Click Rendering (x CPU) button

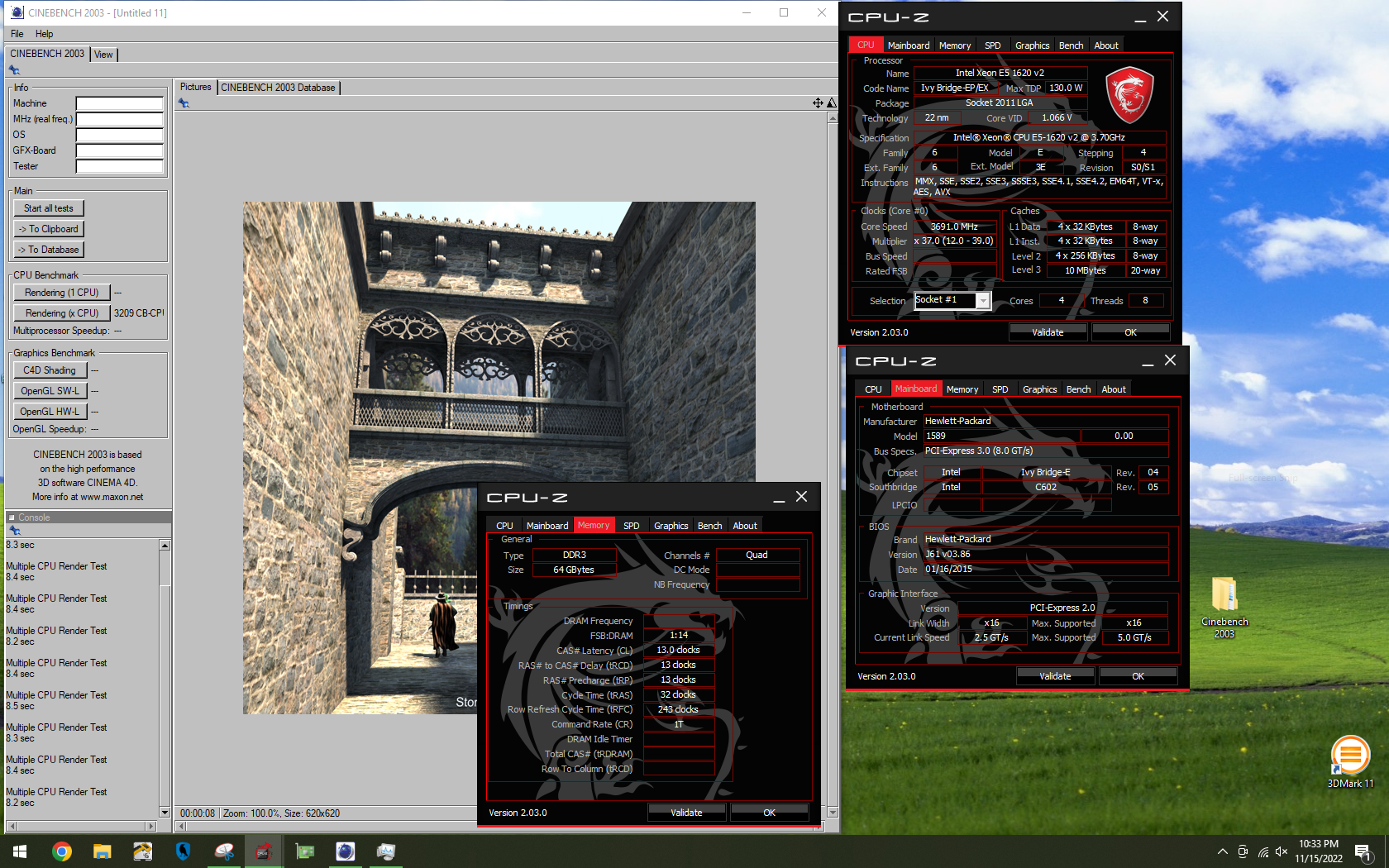[62, 313]
